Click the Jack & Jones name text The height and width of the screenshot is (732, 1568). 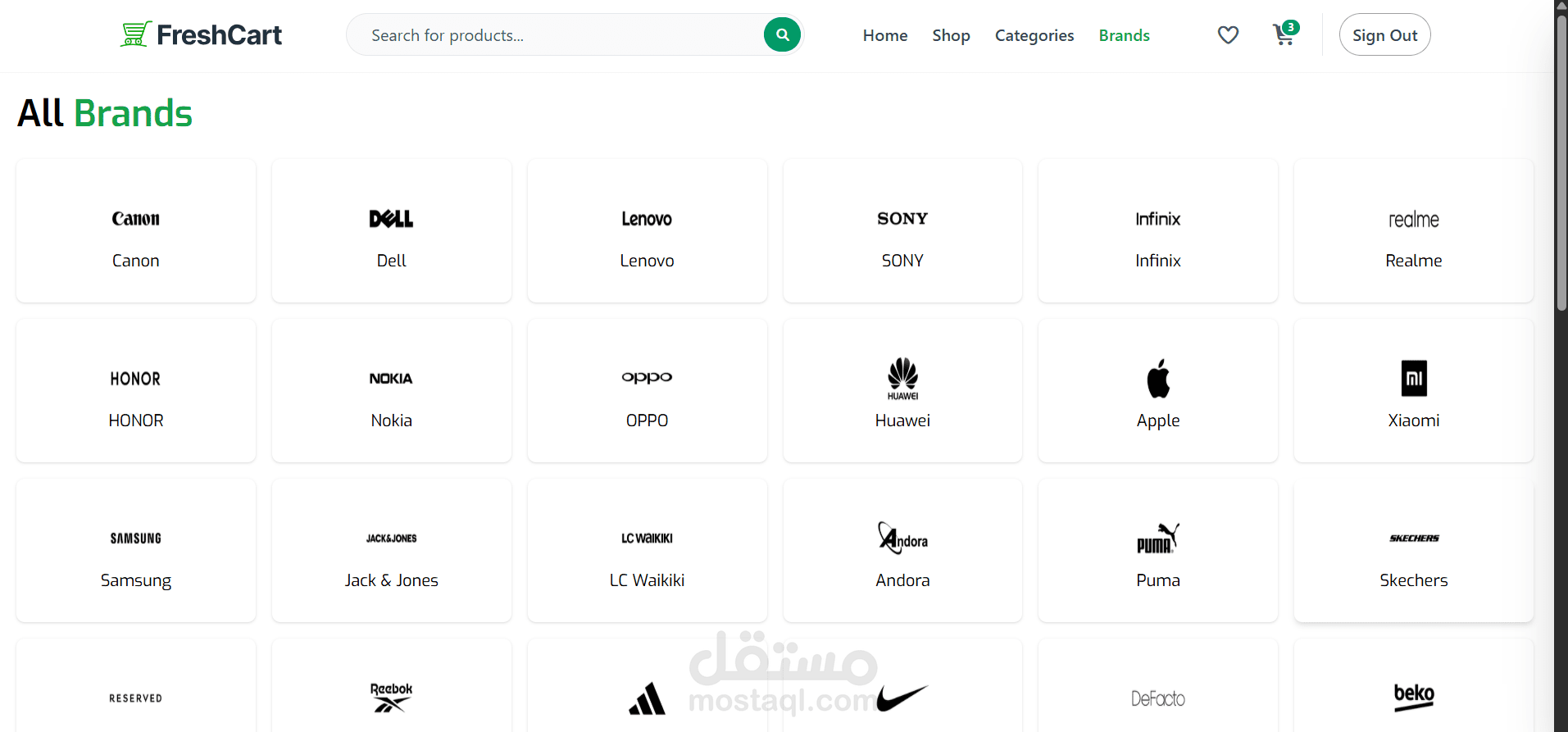(x=392, y=580)
